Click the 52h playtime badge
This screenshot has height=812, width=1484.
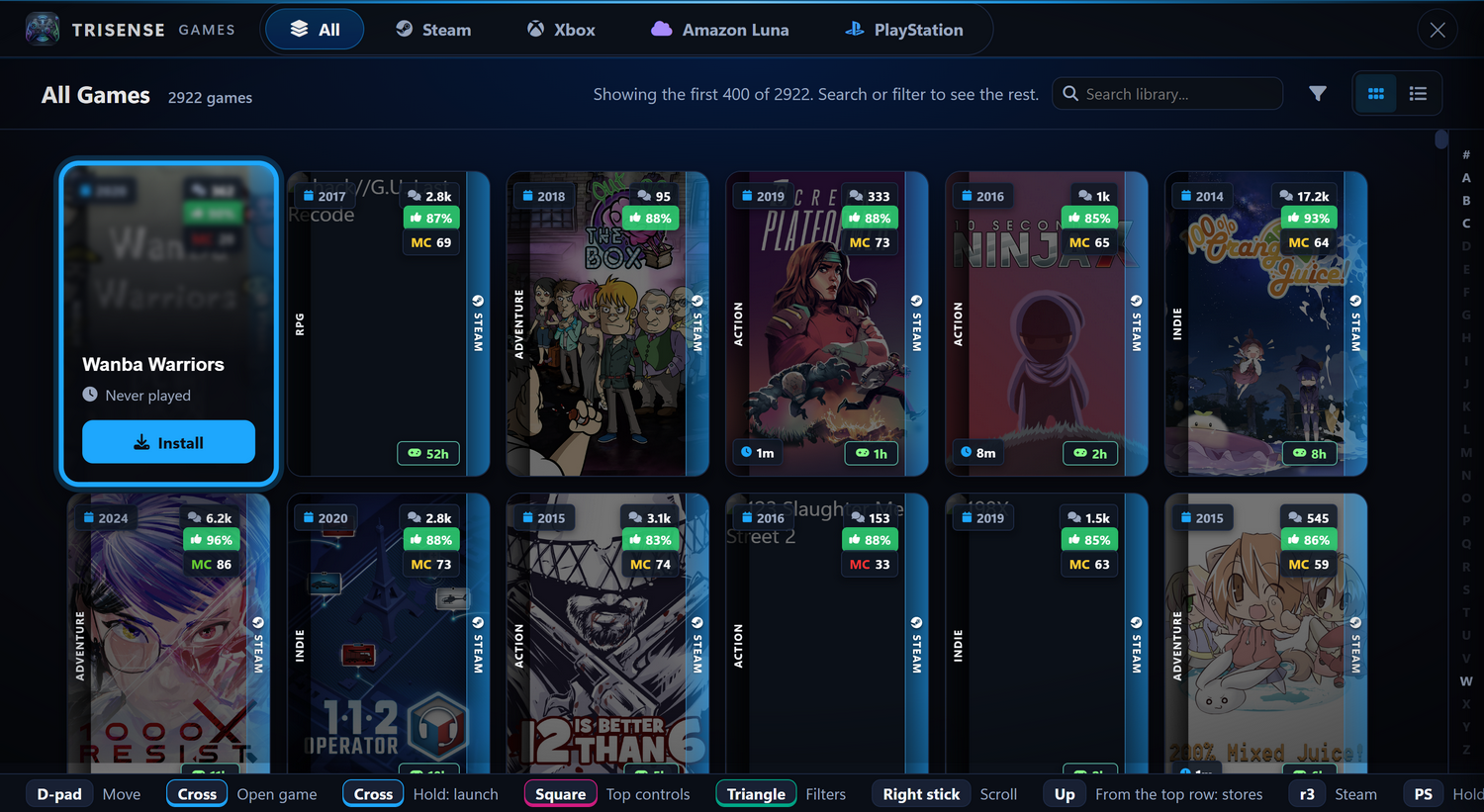coord(428,453)
